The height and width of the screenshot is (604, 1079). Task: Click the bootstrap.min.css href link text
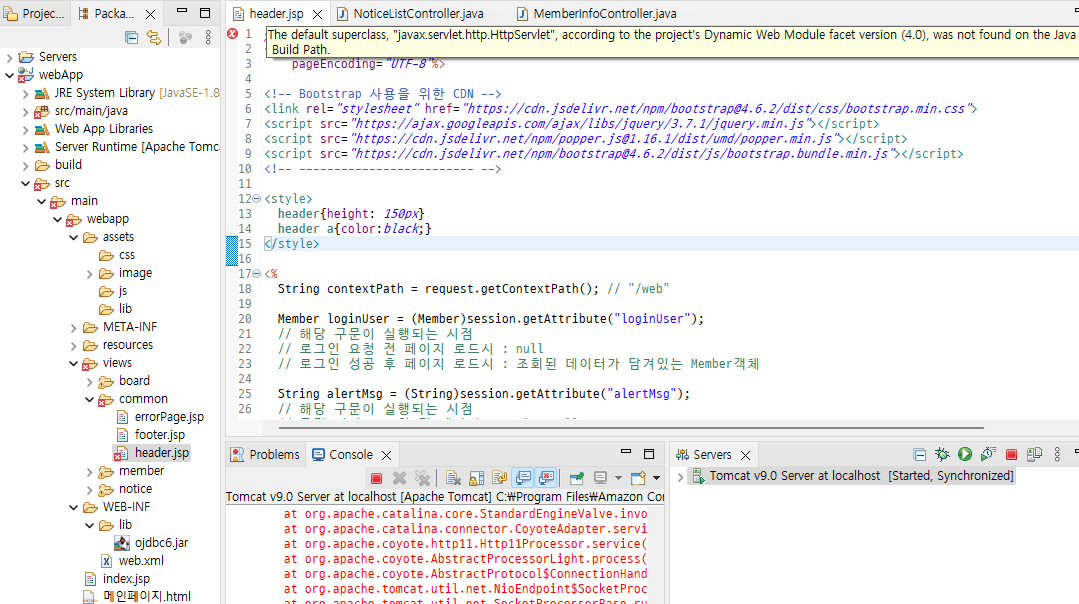pos(717,109)
